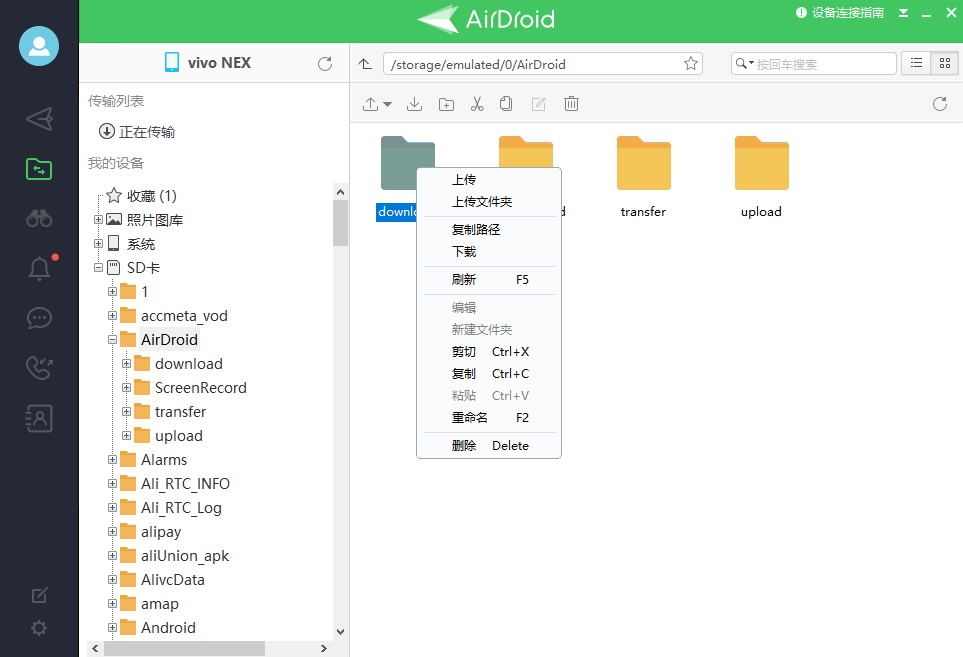Viewport: 963px width, 657px height.
Task: Click the download toolbar icon
Action: (x=415, y=104)
